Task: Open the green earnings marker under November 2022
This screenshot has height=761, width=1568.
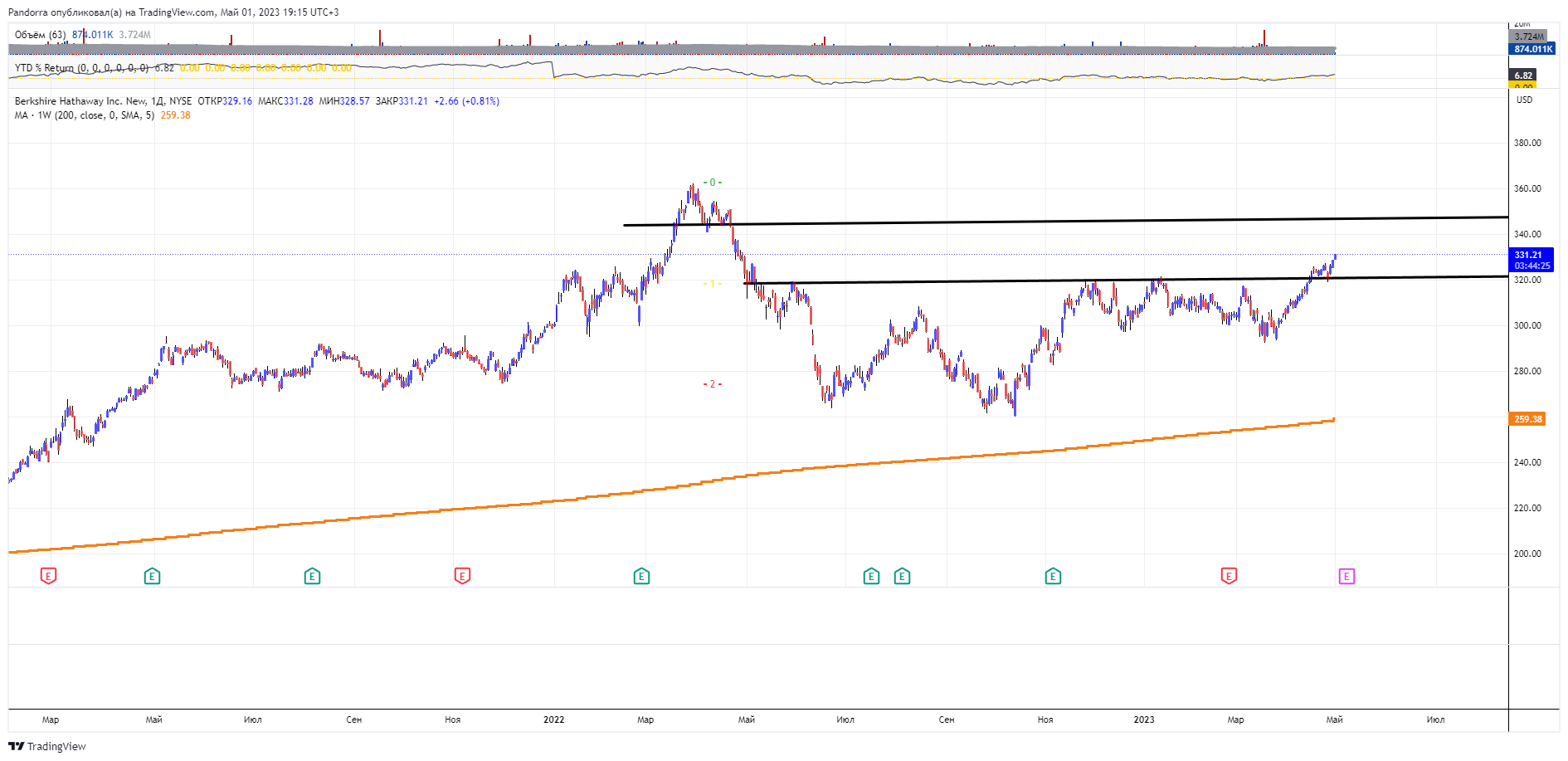Action: 1053,576
